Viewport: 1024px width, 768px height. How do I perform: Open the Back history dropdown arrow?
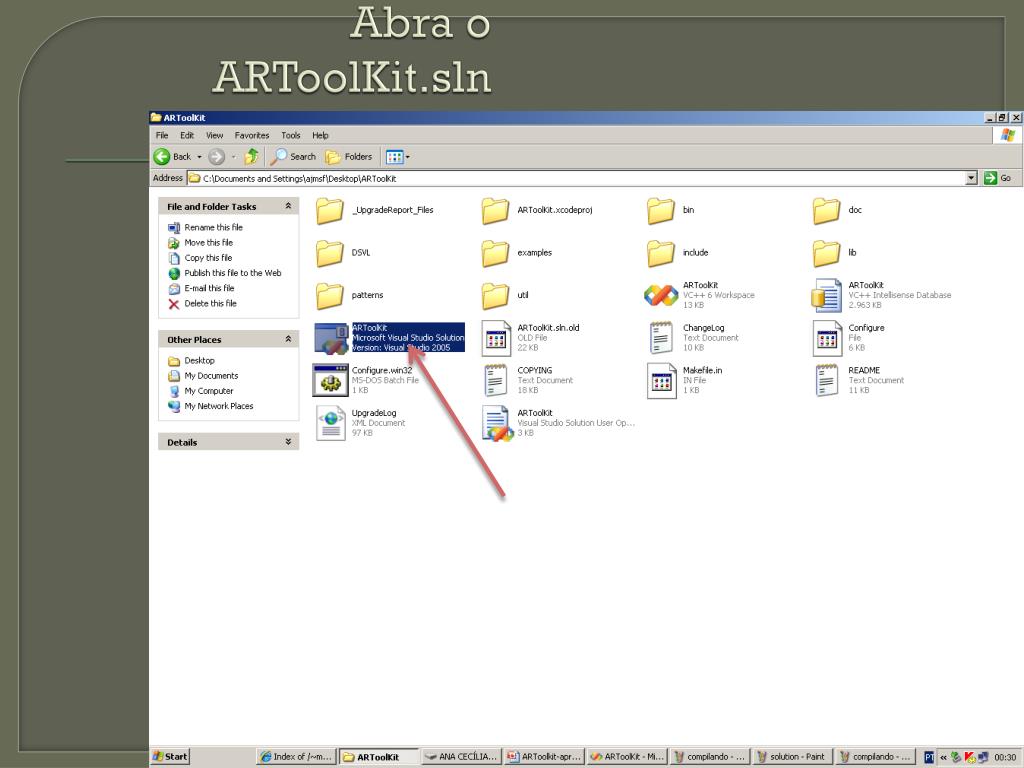pyautogui.click(x=199, y=157)
